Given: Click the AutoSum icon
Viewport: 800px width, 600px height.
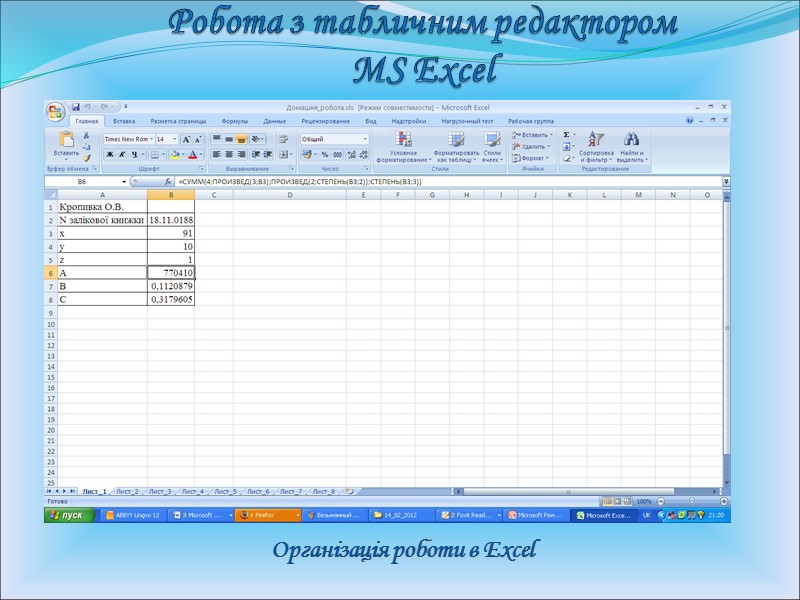Looking at the screenshot, I should point(567,134).
